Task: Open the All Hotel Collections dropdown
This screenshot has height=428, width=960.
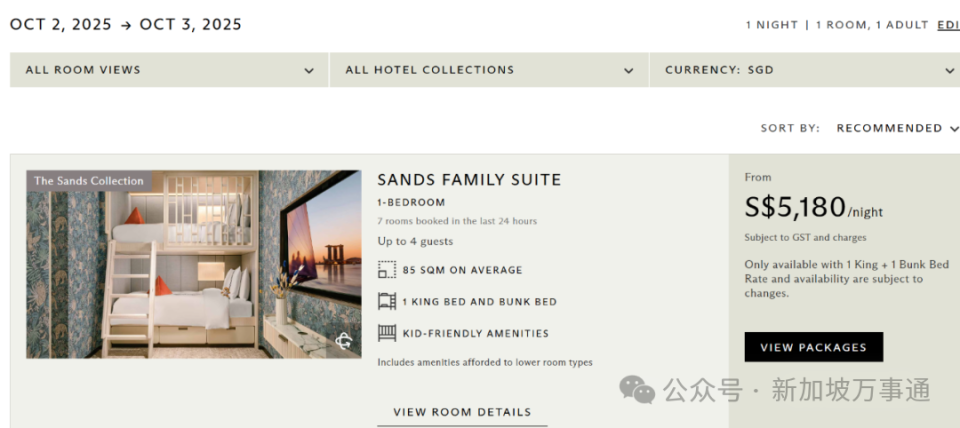Action: click(x=489, y=70)
